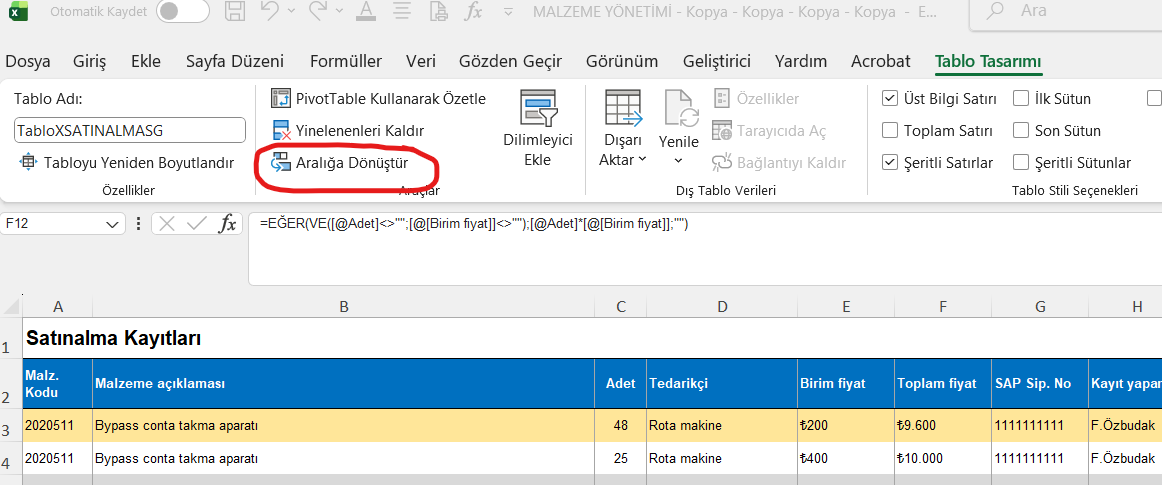Switch to the Formüller tab
1162x485 pixels.
(x=346, y=62)
